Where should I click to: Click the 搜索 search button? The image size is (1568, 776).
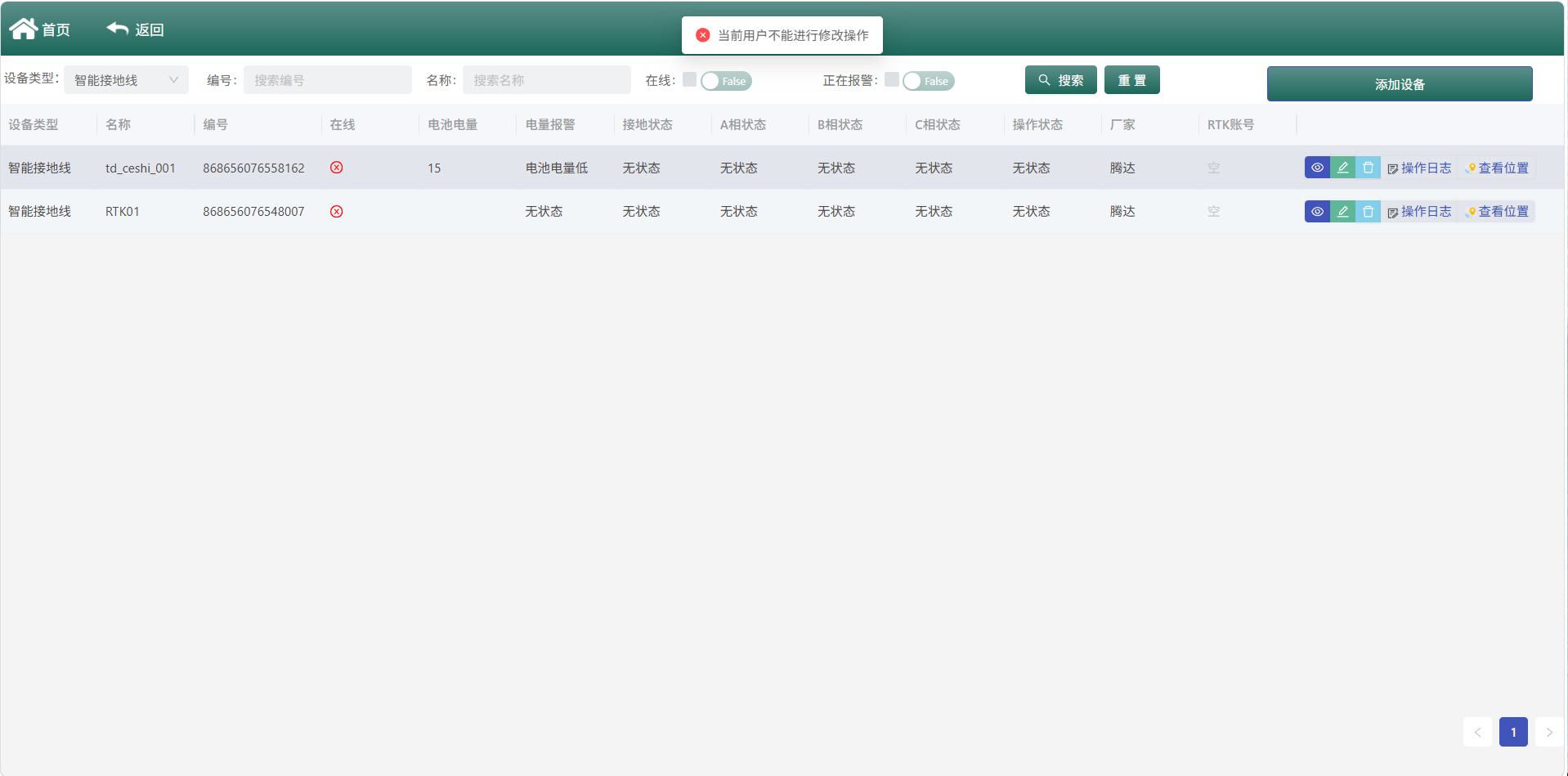1060,80
